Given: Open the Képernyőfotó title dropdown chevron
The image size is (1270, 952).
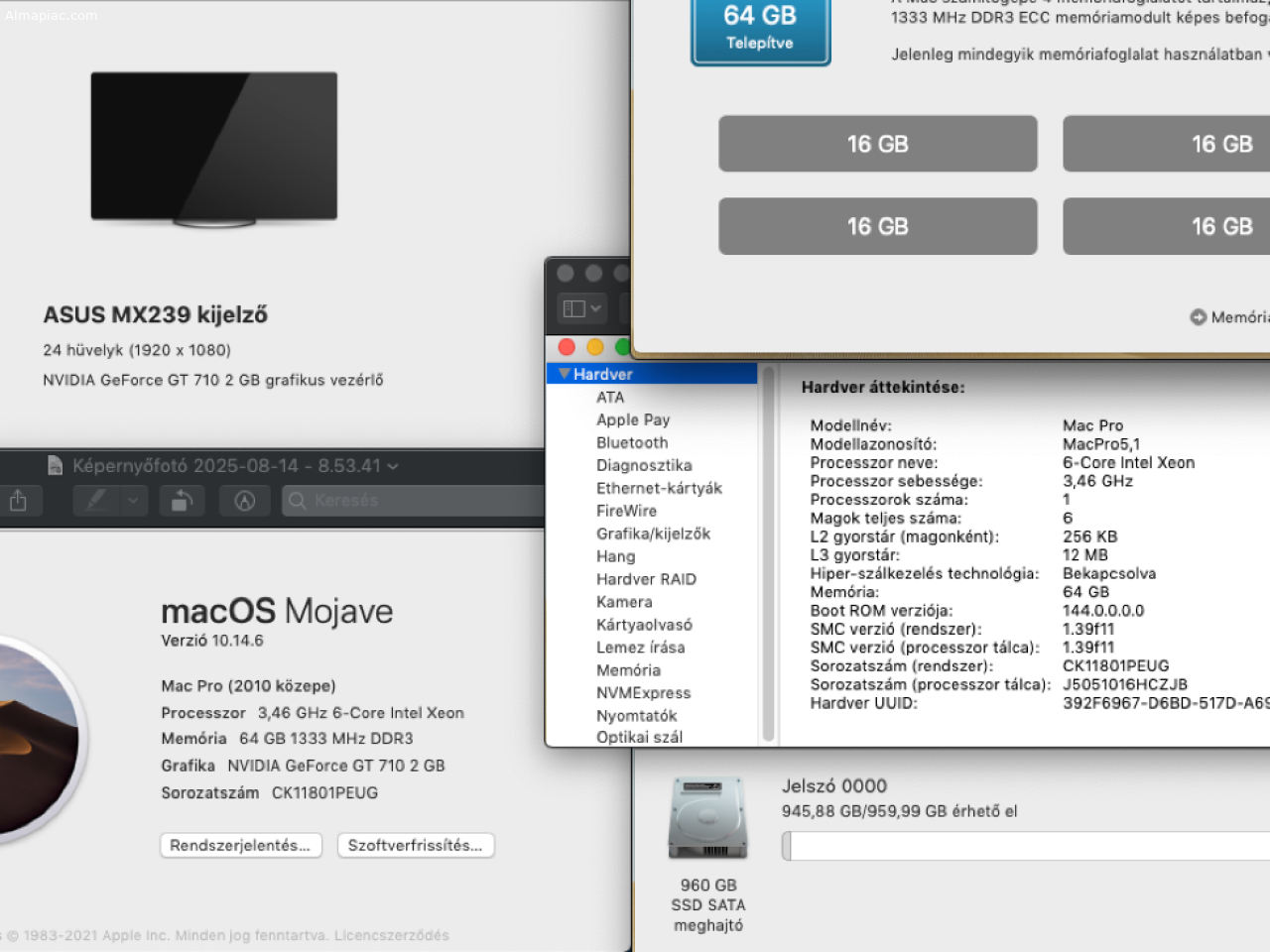Looking at the screenshot, I should click(393, 466).
